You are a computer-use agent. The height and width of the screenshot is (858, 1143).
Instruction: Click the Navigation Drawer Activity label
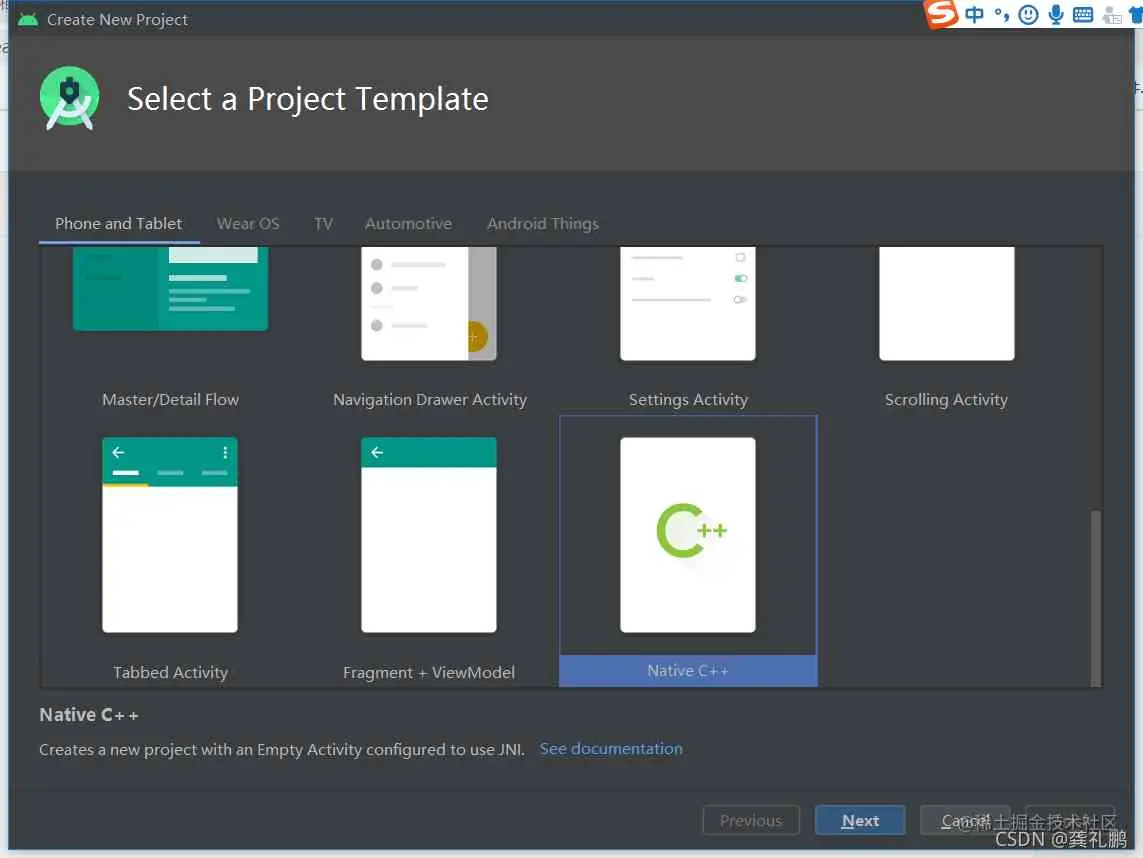tap(429, 399)
